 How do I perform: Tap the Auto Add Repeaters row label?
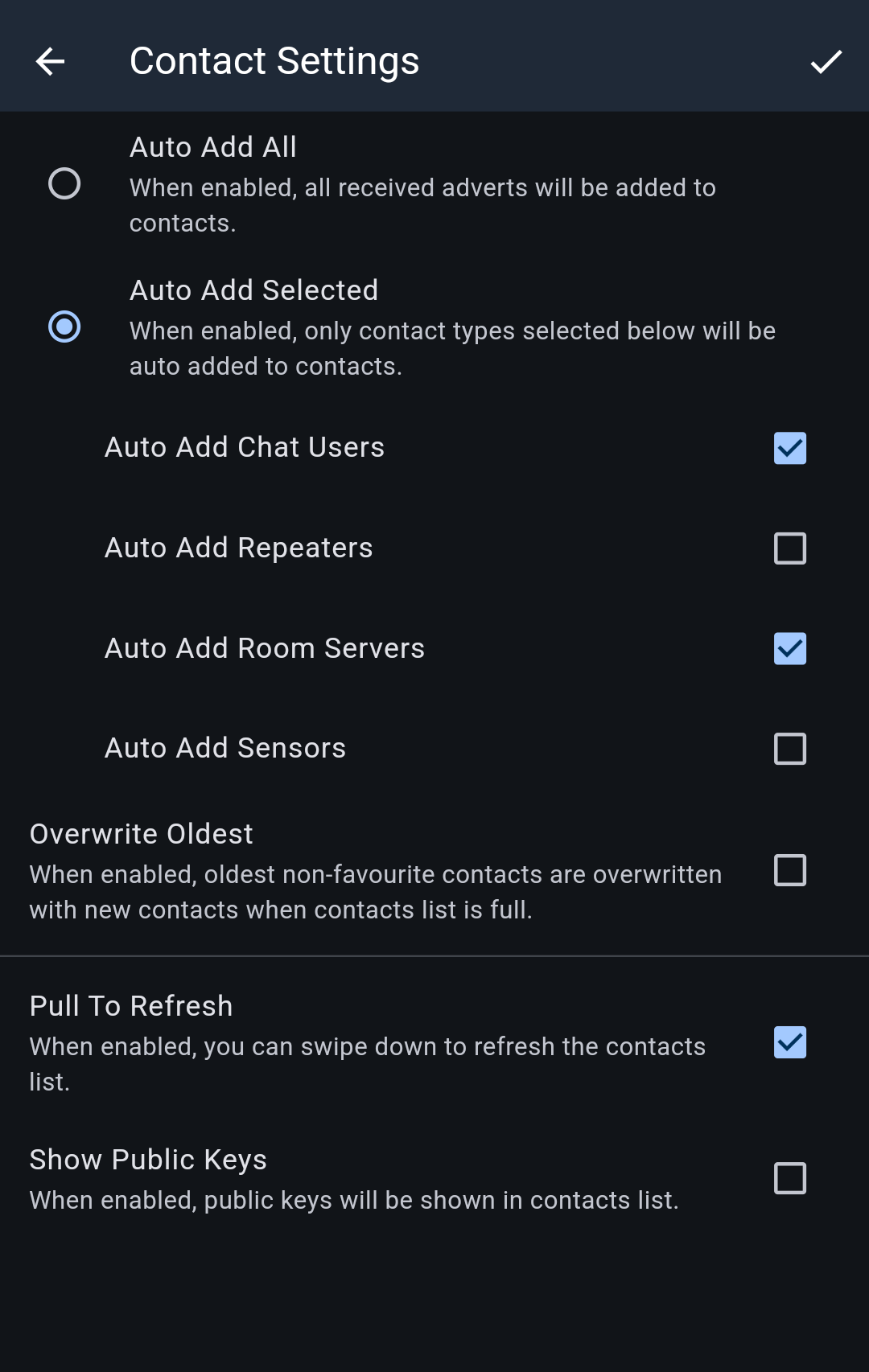[239, 548]
